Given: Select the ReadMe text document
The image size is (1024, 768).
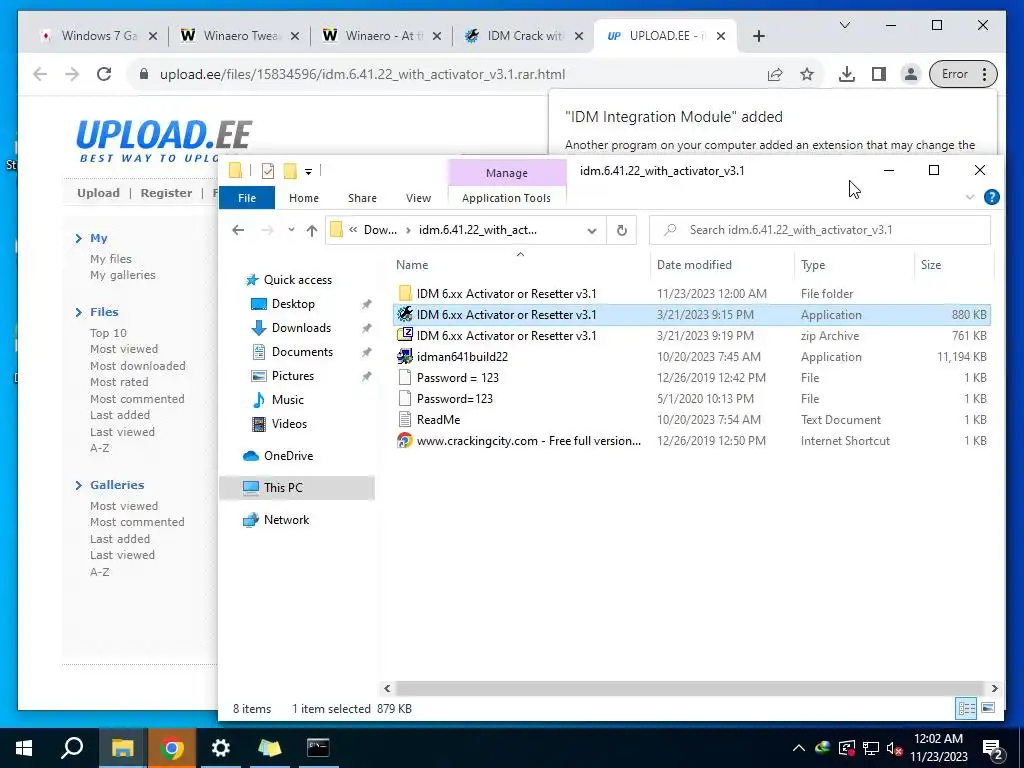Looking at the screenshot, I should [691, 420].
